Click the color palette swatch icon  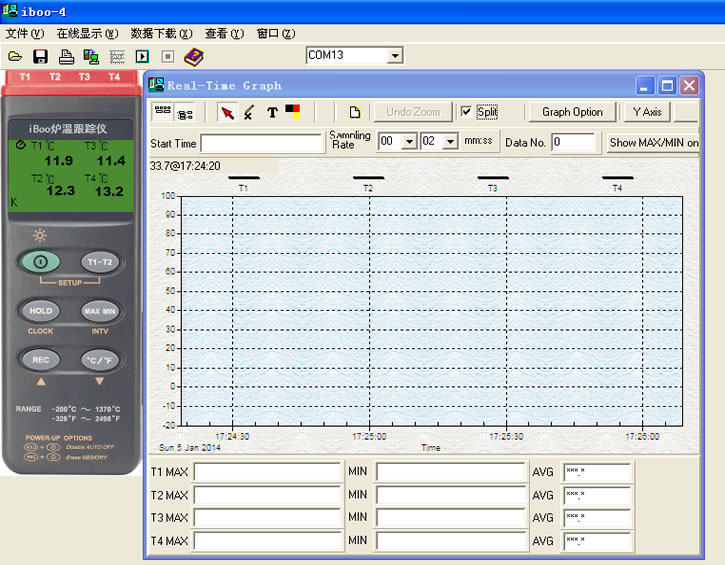pos(293,112)
